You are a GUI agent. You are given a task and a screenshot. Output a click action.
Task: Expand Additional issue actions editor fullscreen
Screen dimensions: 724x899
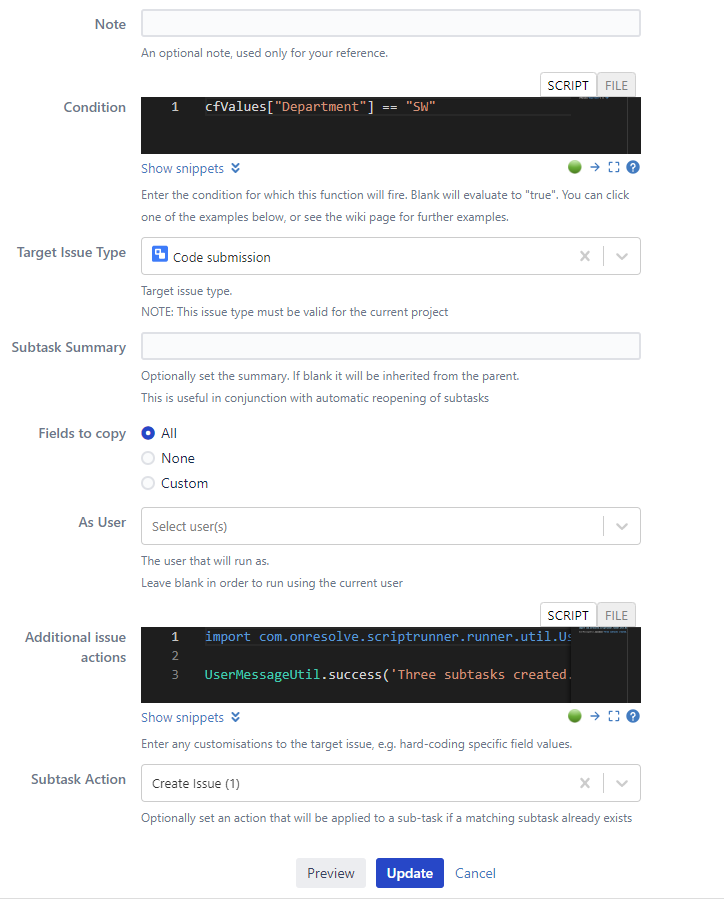614,716
